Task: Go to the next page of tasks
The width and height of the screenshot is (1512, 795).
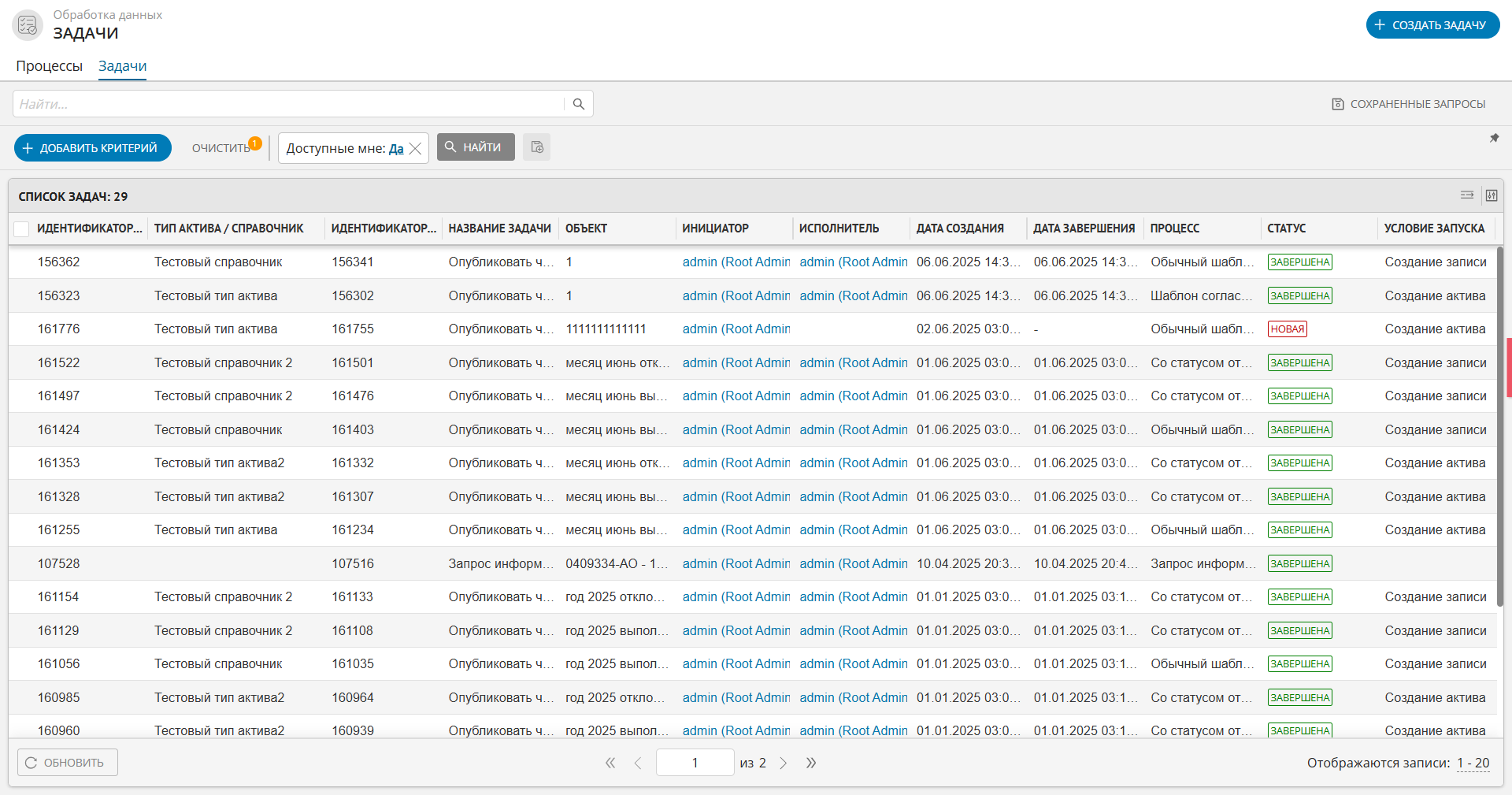Action: [784, 763]
